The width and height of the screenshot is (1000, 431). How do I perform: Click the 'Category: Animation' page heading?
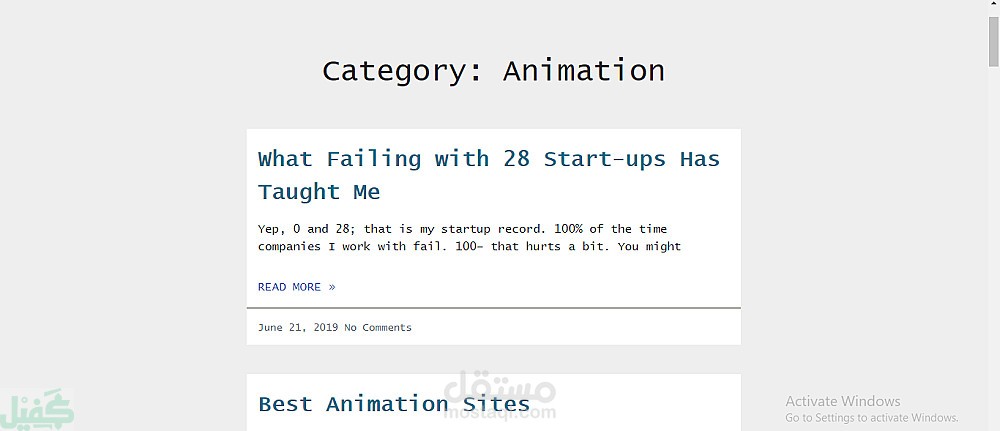pos(493,71)
